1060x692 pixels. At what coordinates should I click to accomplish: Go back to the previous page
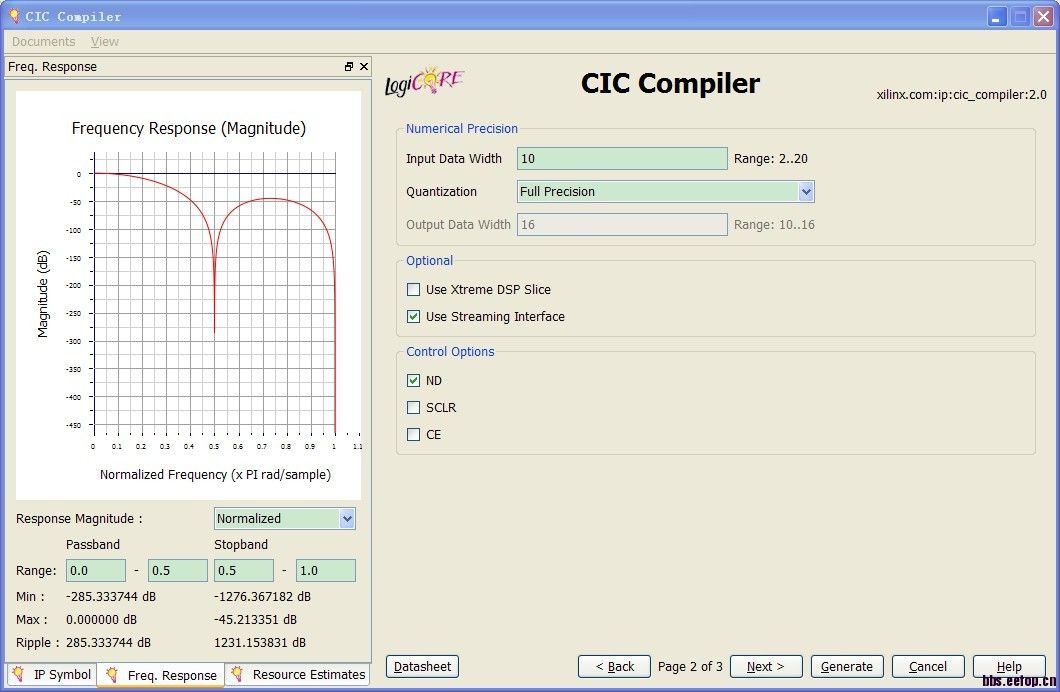click(x=615, y=666)
